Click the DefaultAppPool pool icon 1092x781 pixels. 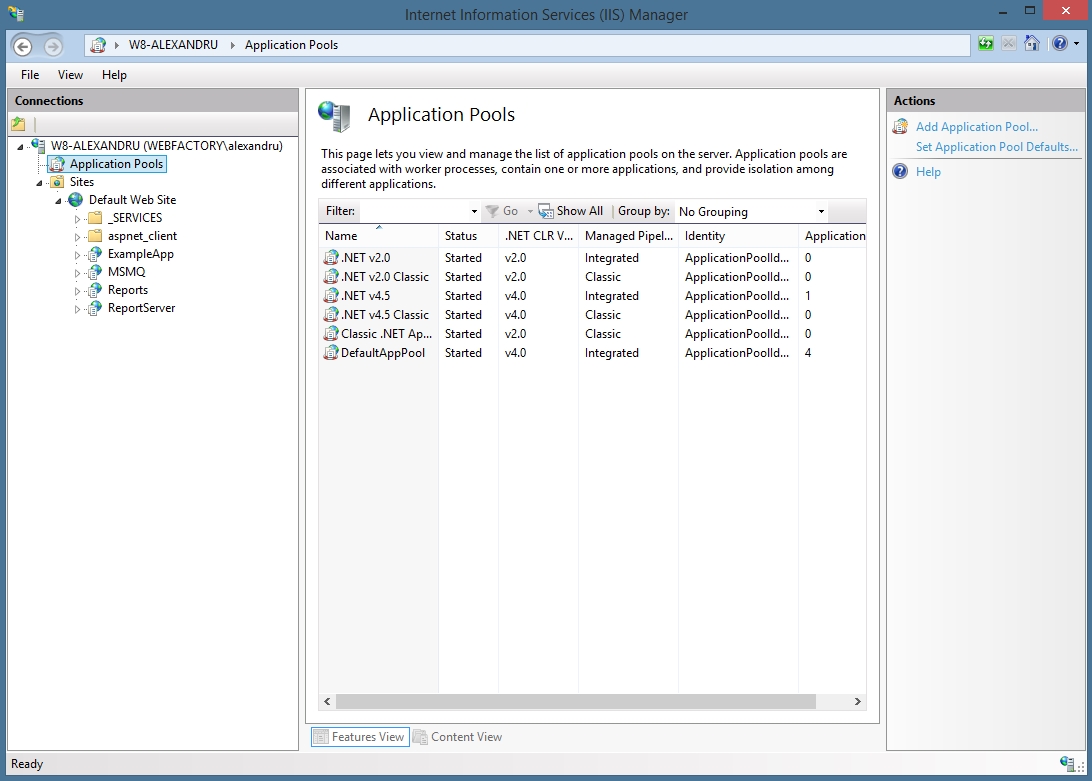coord(331,353)
